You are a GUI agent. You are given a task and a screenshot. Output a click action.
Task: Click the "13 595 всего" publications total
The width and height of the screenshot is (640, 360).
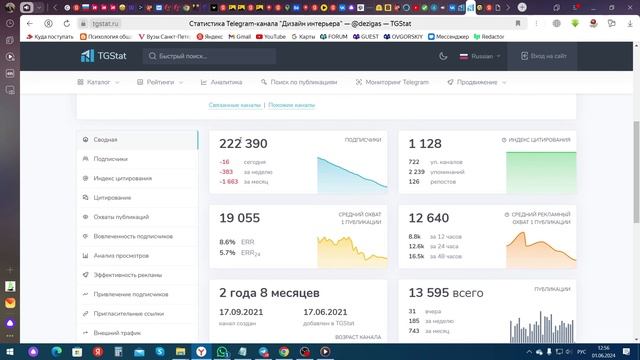(x=446, y=293)
